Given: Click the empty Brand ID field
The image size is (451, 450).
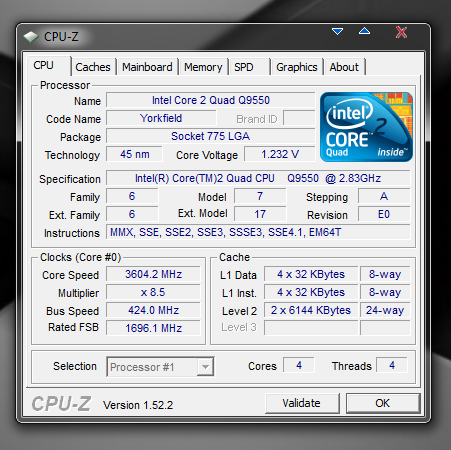Looking at the screenshot, I should click(x=299, y=118).
